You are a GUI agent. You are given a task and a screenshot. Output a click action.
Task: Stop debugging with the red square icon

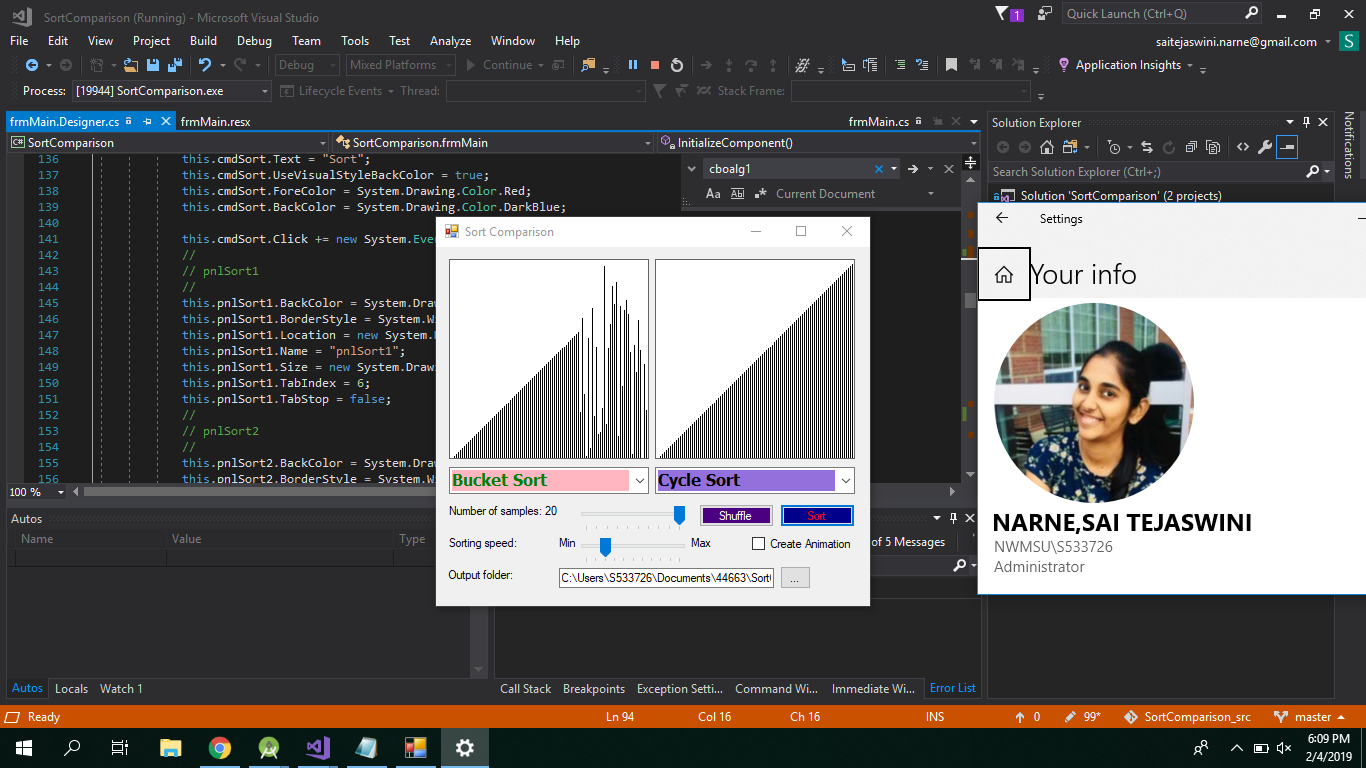coord(655,65)
